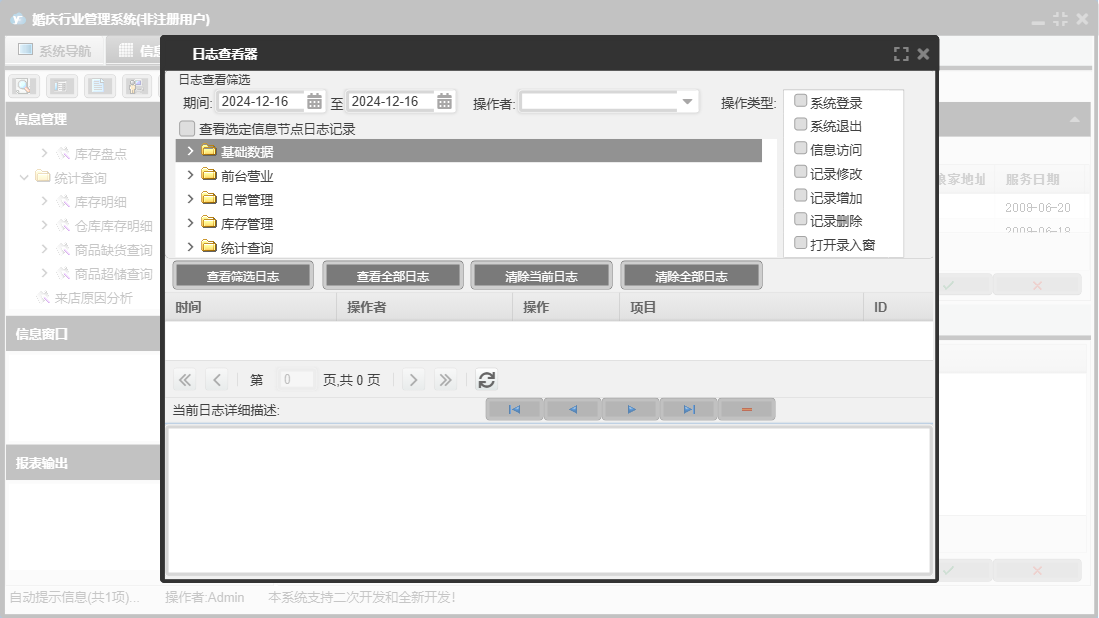Click the 前台营业 folder icon
Screen dimensions: 1099x618
tap(209, 174)
